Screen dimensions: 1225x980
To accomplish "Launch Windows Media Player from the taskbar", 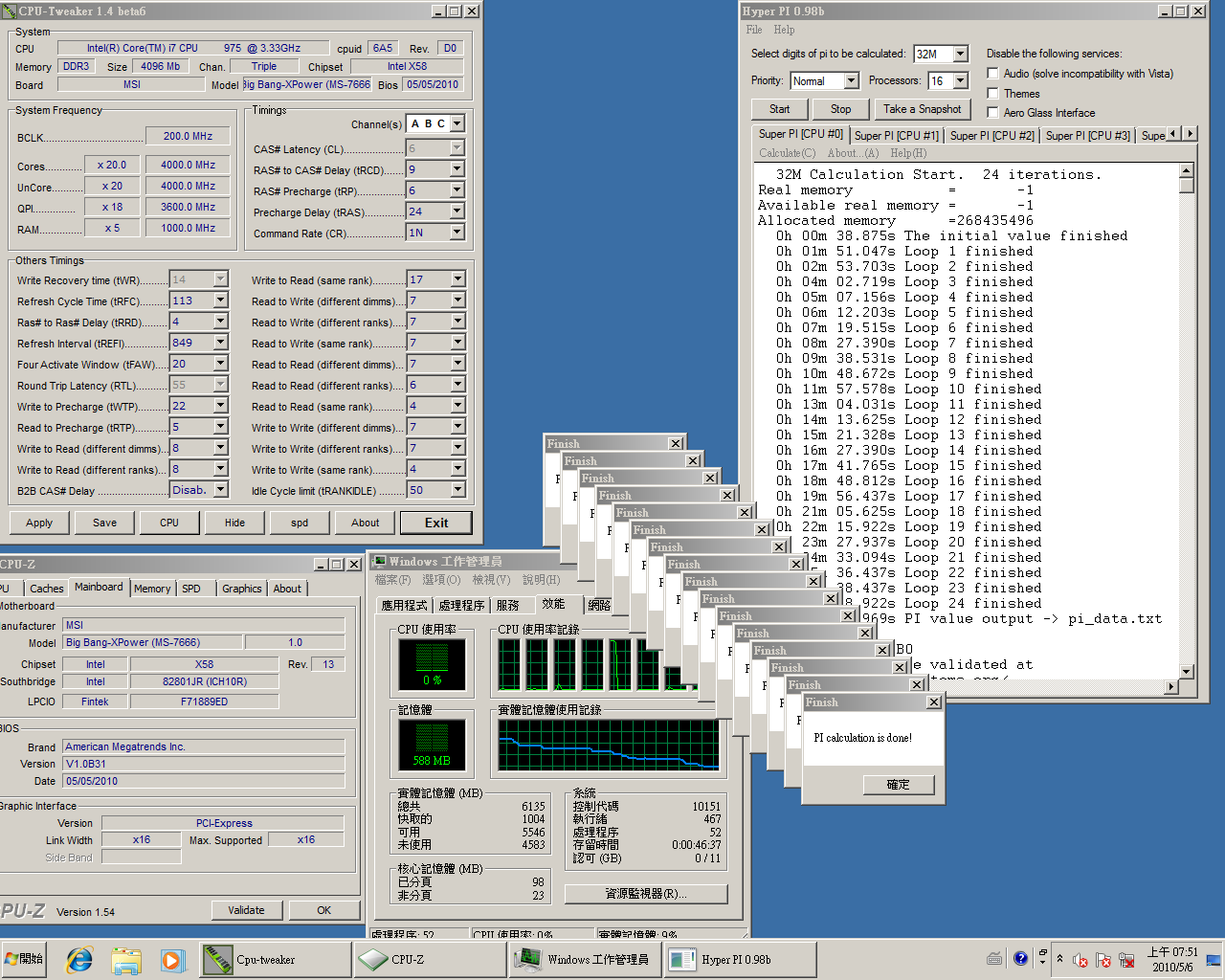I will tap(171, 959).
